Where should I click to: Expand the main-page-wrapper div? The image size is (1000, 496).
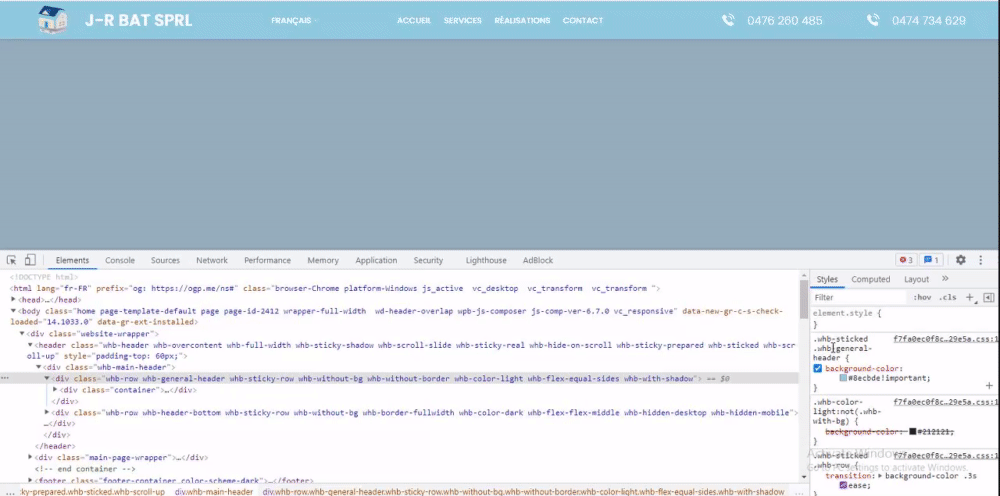click(30, 457)
